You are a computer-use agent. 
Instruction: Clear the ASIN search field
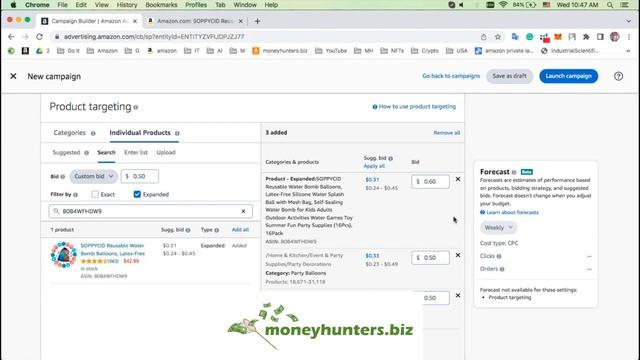(243, 211)
